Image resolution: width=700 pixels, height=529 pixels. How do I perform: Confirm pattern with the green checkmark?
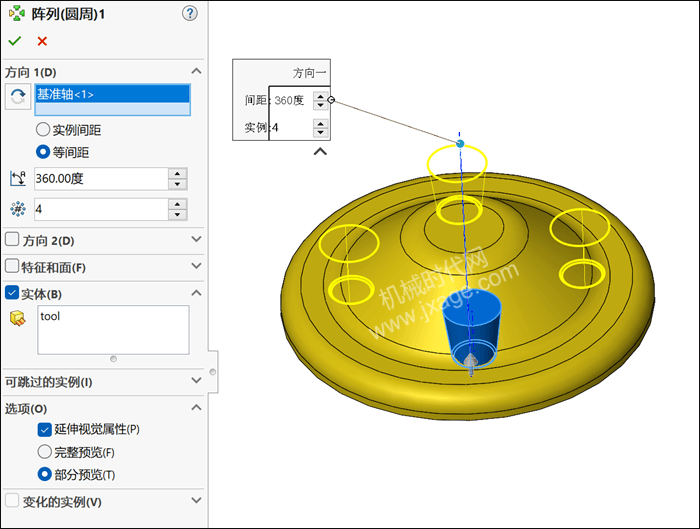(15, 41)
